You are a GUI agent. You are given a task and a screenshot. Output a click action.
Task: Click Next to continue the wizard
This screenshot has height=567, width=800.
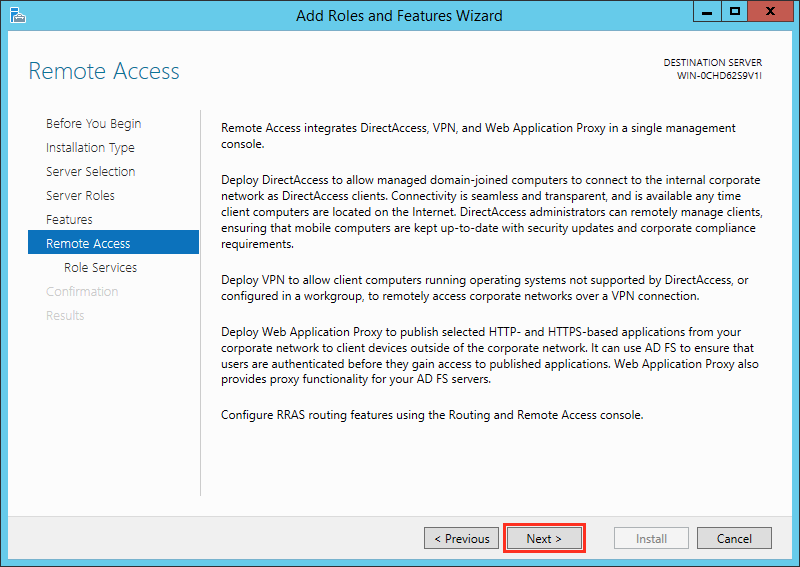pyautogui.click(x=544, y=538)
